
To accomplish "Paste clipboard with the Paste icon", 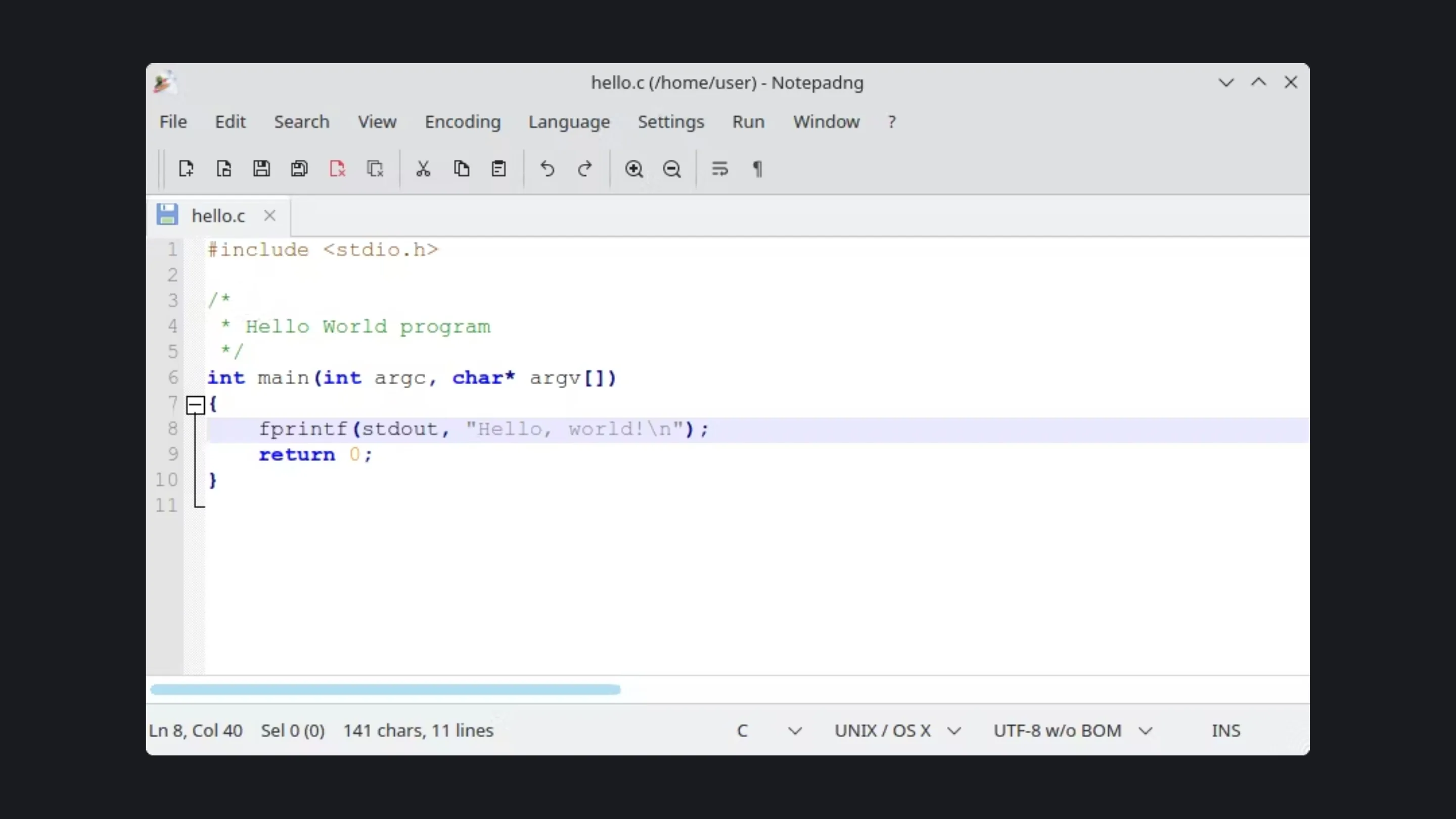I will tap(498, 168).
